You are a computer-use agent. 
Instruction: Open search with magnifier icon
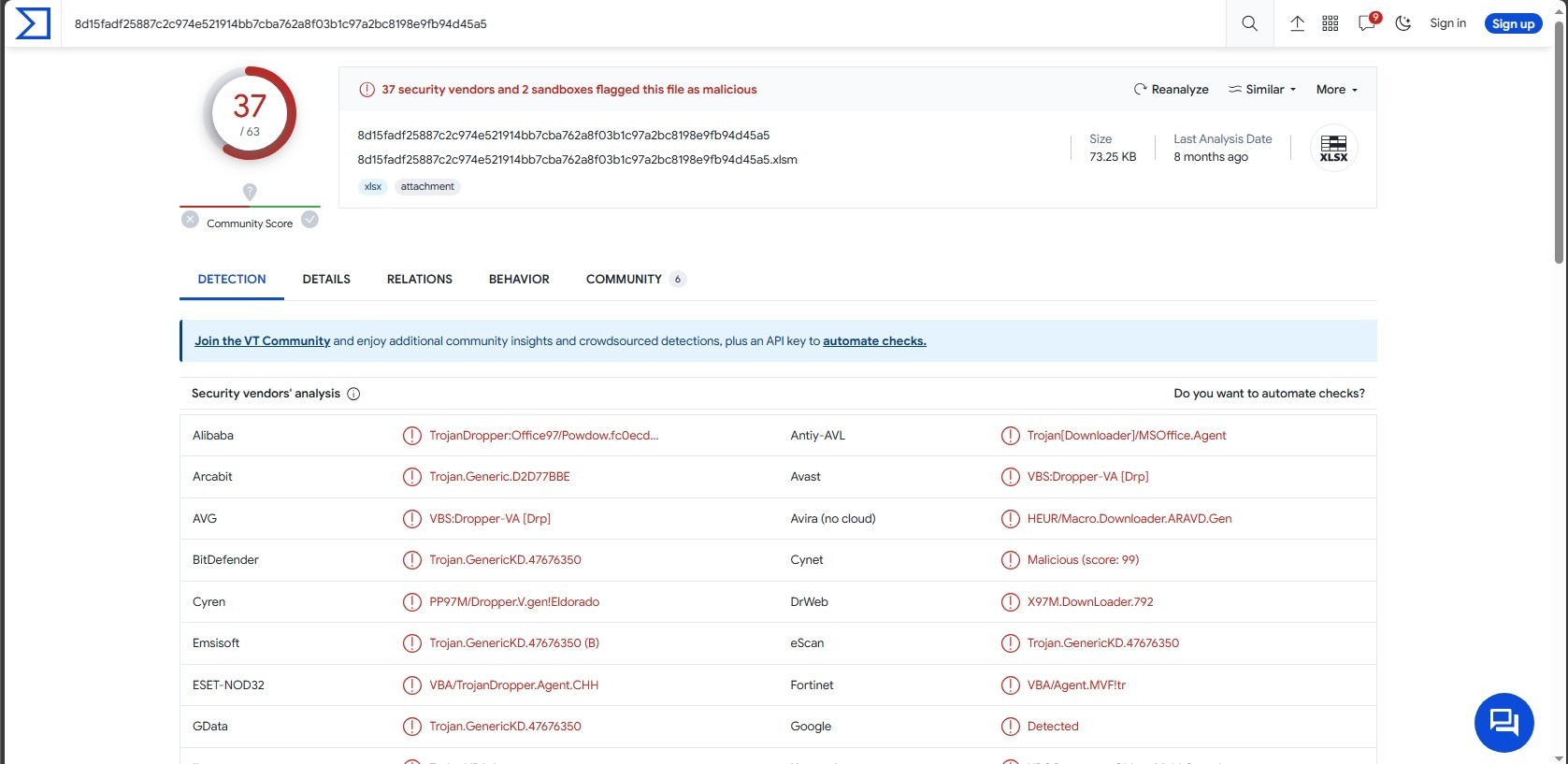[1249, 23]
